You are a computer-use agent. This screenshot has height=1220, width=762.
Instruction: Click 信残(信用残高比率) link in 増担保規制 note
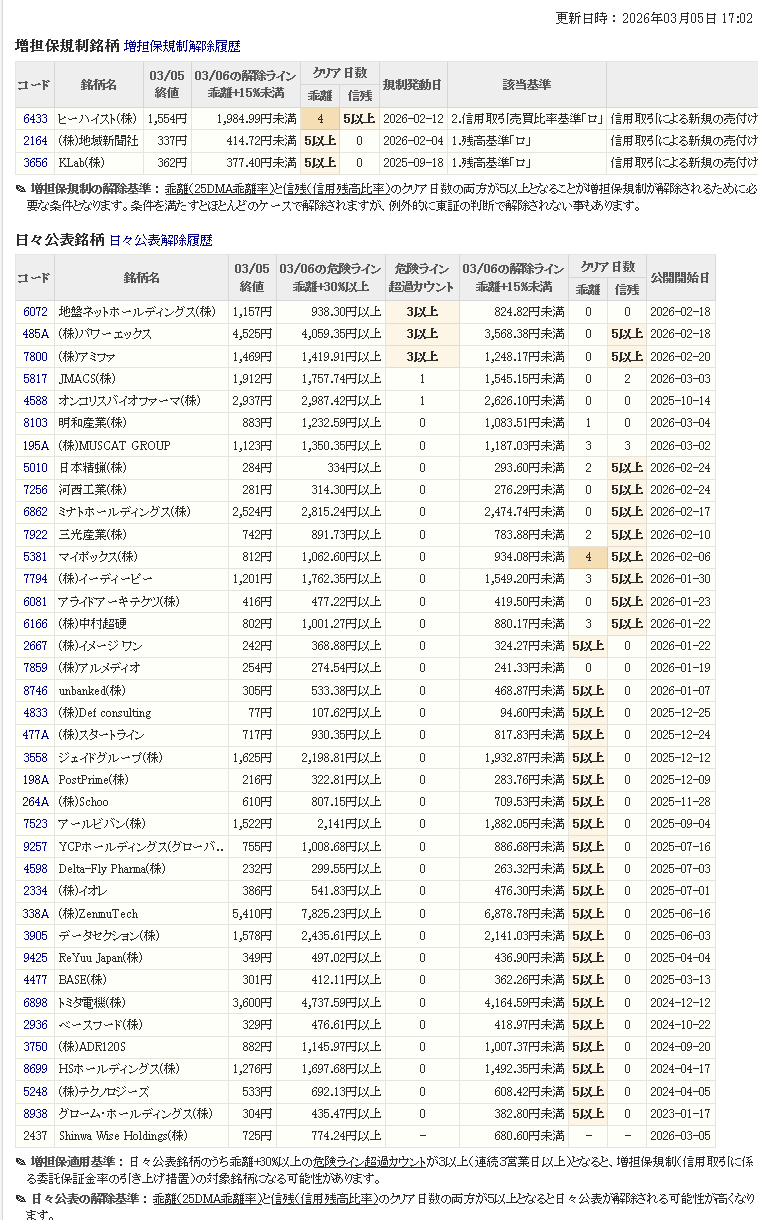click(x=334, y=189)
